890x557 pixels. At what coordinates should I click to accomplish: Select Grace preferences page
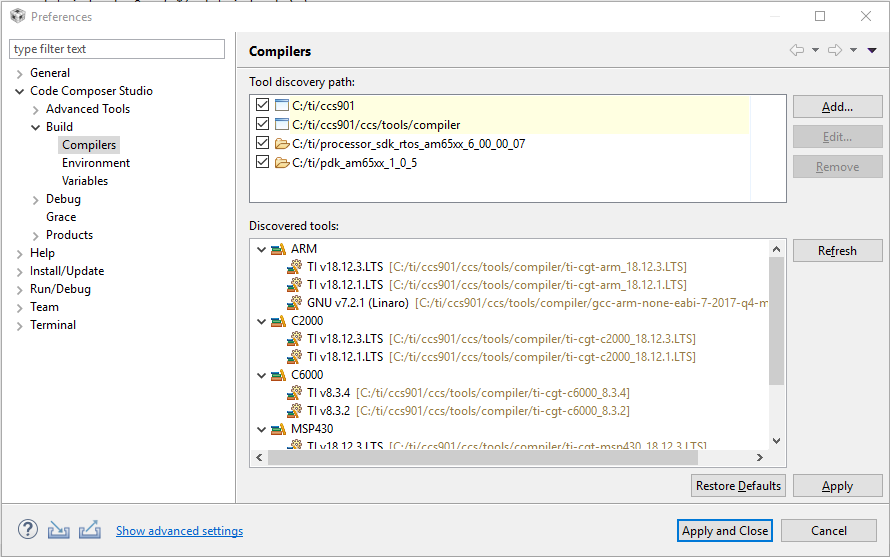(61, 217)
